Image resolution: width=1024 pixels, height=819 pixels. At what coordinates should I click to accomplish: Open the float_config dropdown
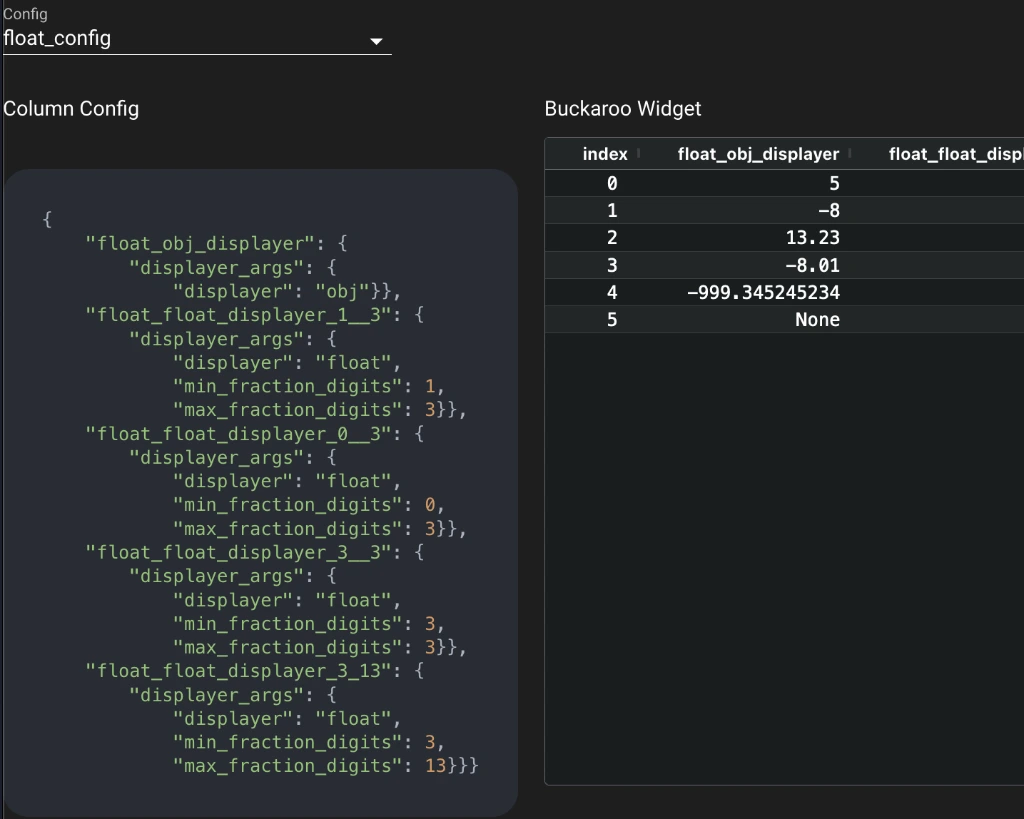pyautogui.click(x=190, y=39)
